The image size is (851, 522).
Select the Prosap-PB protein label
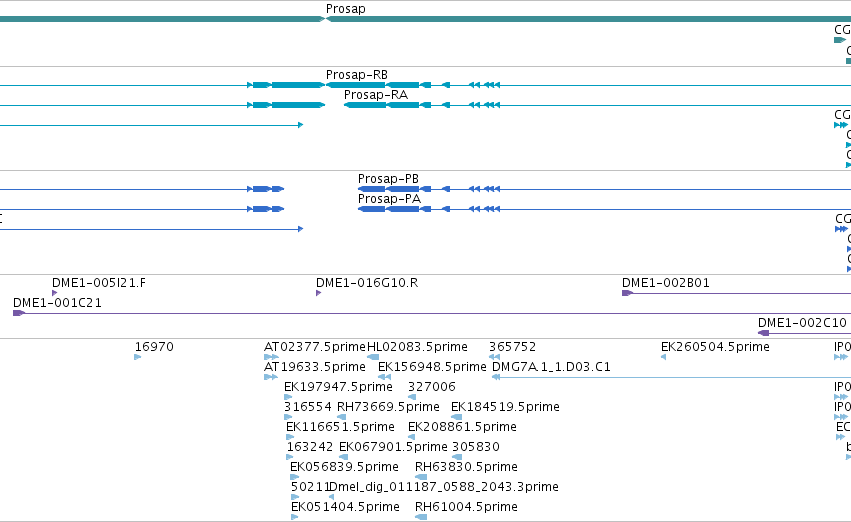(x=388, y=179)
